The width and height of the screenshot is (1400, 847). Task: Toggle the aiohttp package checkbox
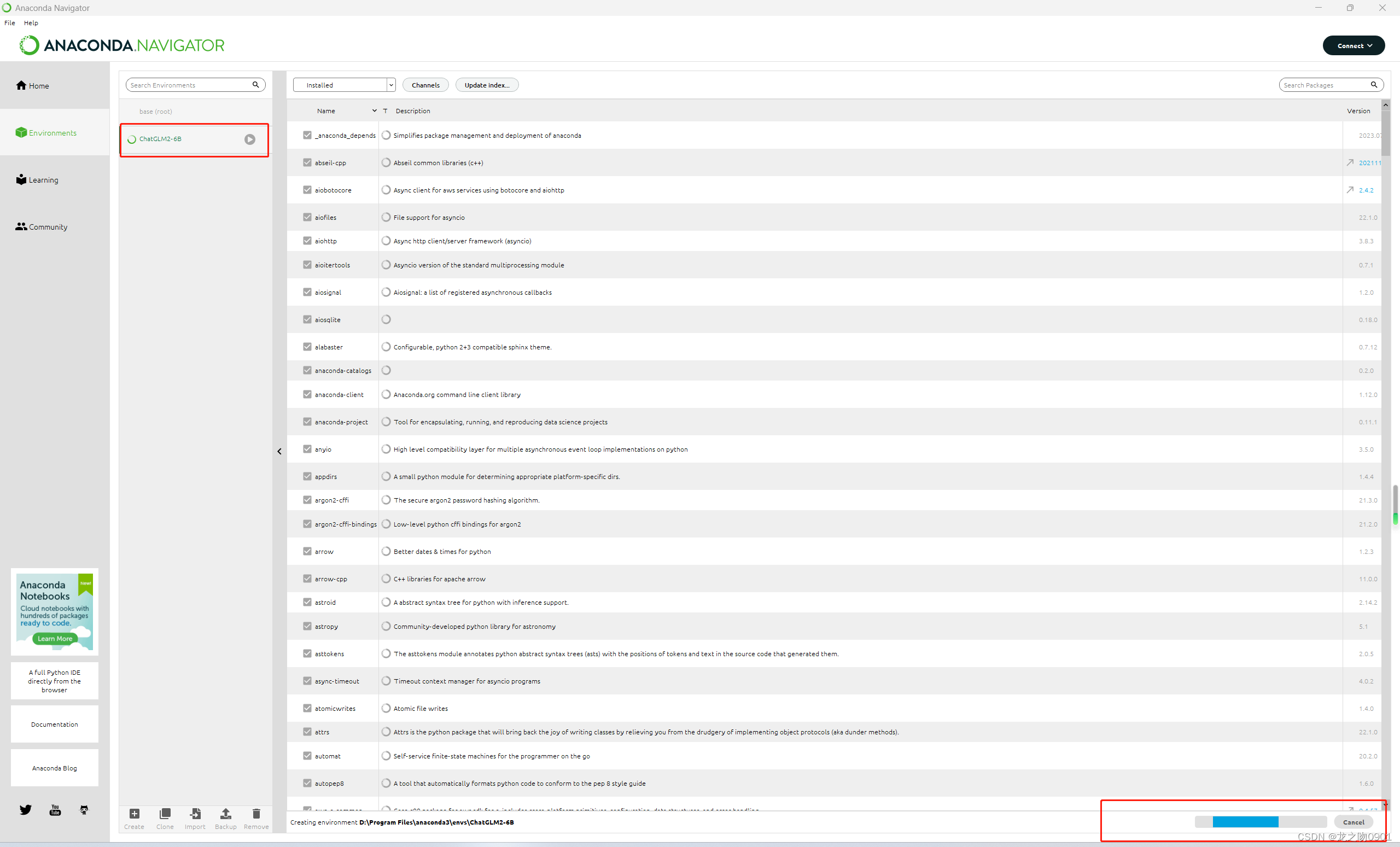308,241
